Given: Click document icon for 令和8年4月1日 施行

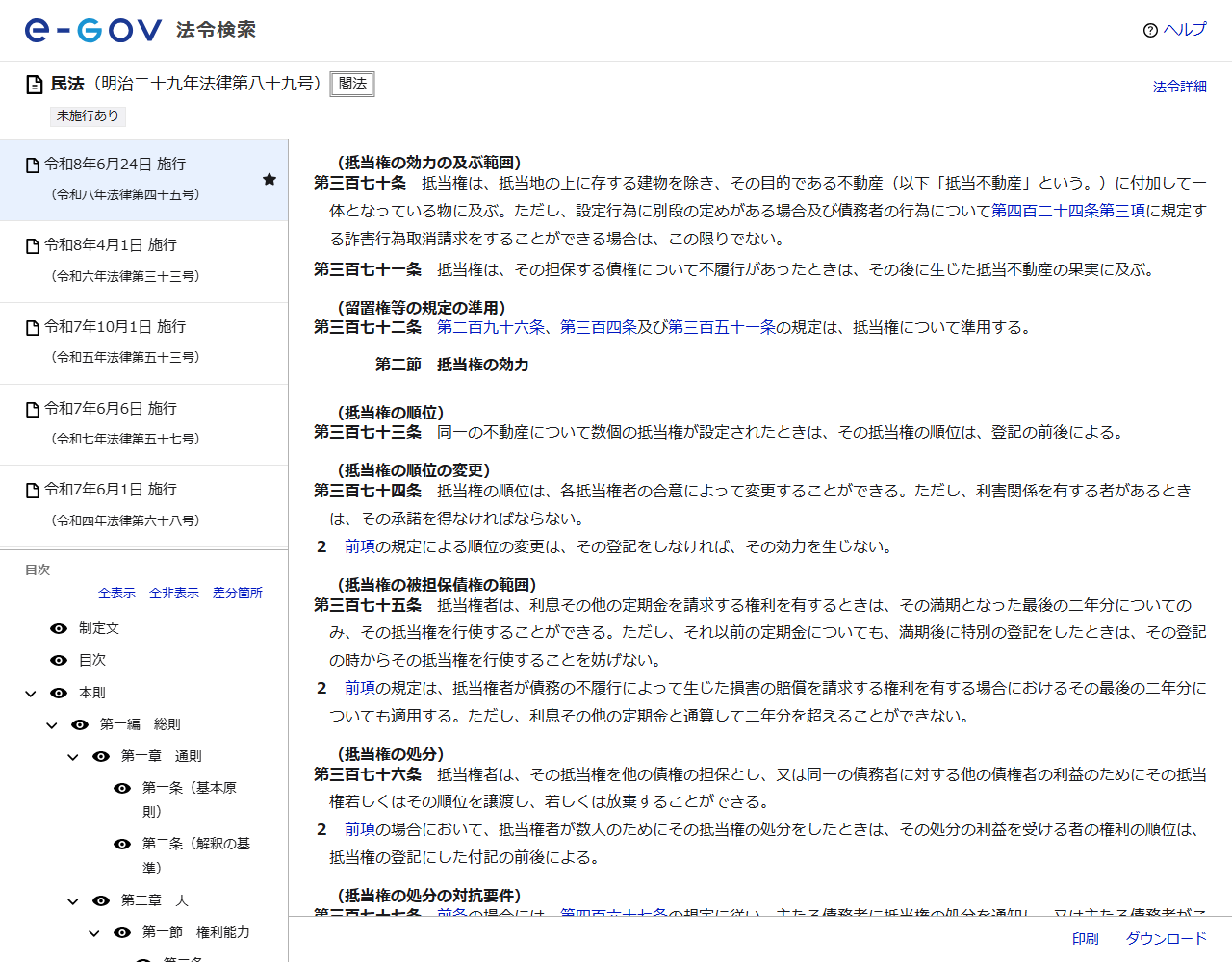Looking at the screenshot, I should pos(33,246).
